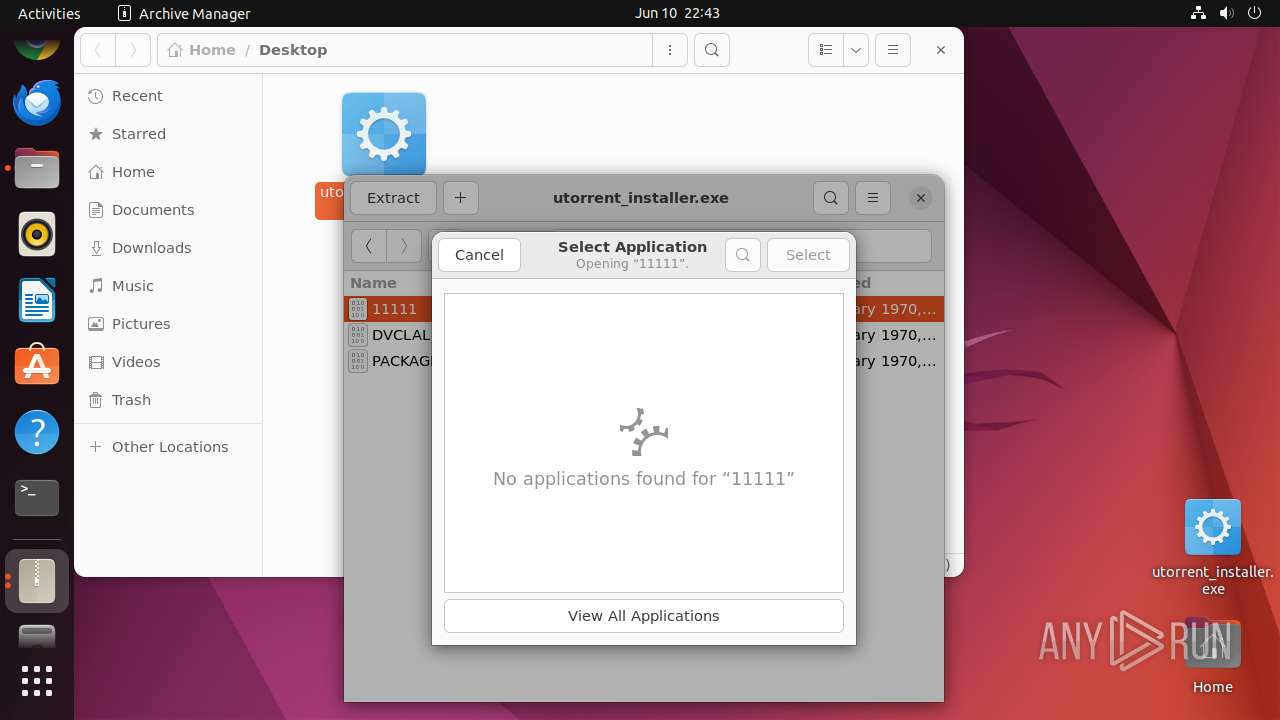Screen dimensions: 1280x720
Task: Launch LibreOffice Writer from the dock
Action: coord(37,300)
